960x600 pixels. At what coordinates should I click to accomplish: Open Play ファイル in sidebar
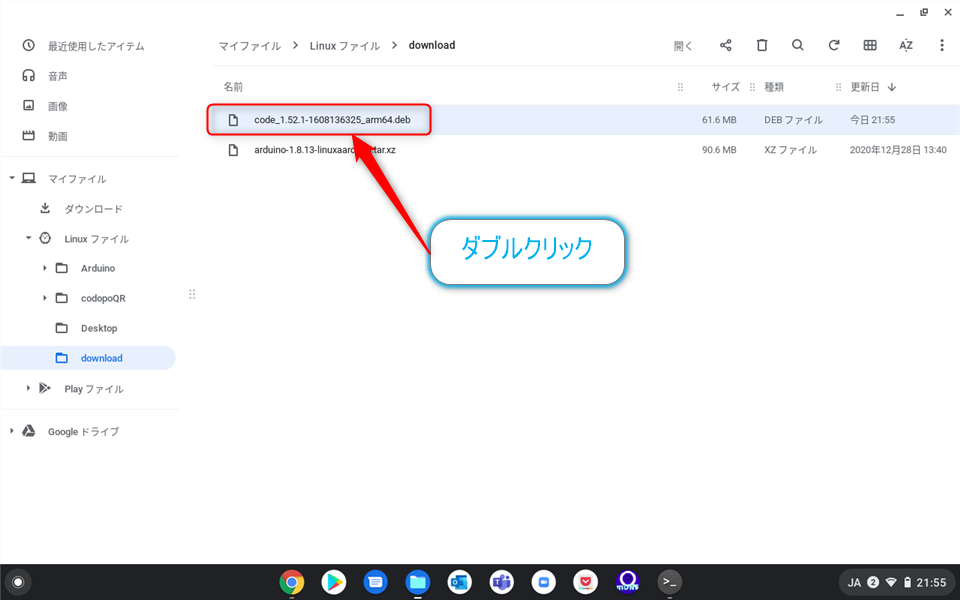point(94,389)
